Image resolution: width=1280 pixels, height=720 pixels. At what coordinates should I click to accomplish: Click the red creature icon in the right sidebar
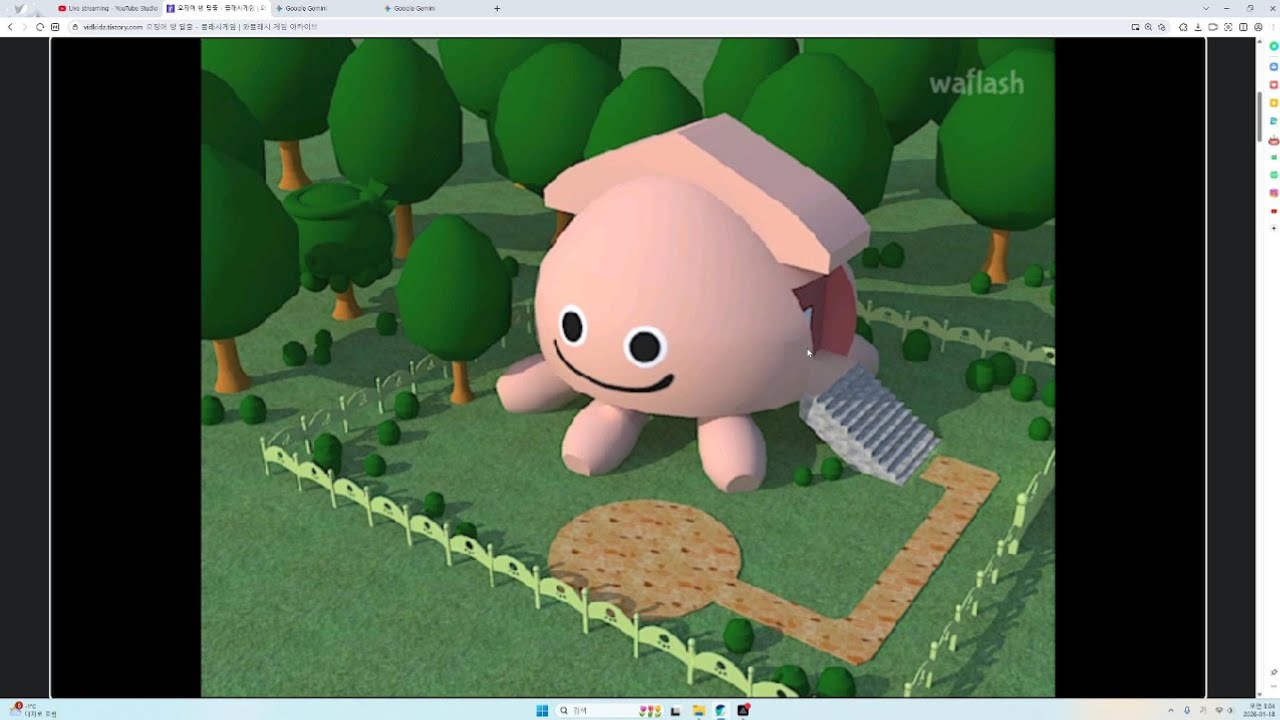[x=1274, y=140]
